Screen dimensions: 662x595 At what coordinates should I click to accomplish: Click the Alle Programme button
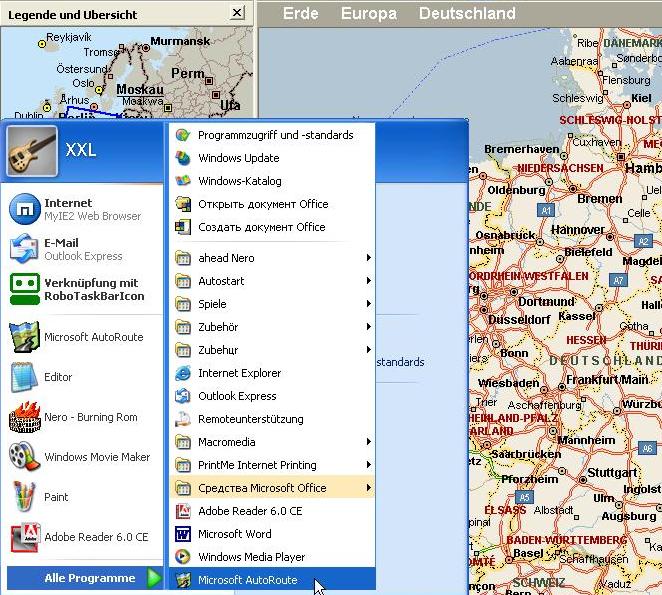pyautogui.click(x=85, y=578)
